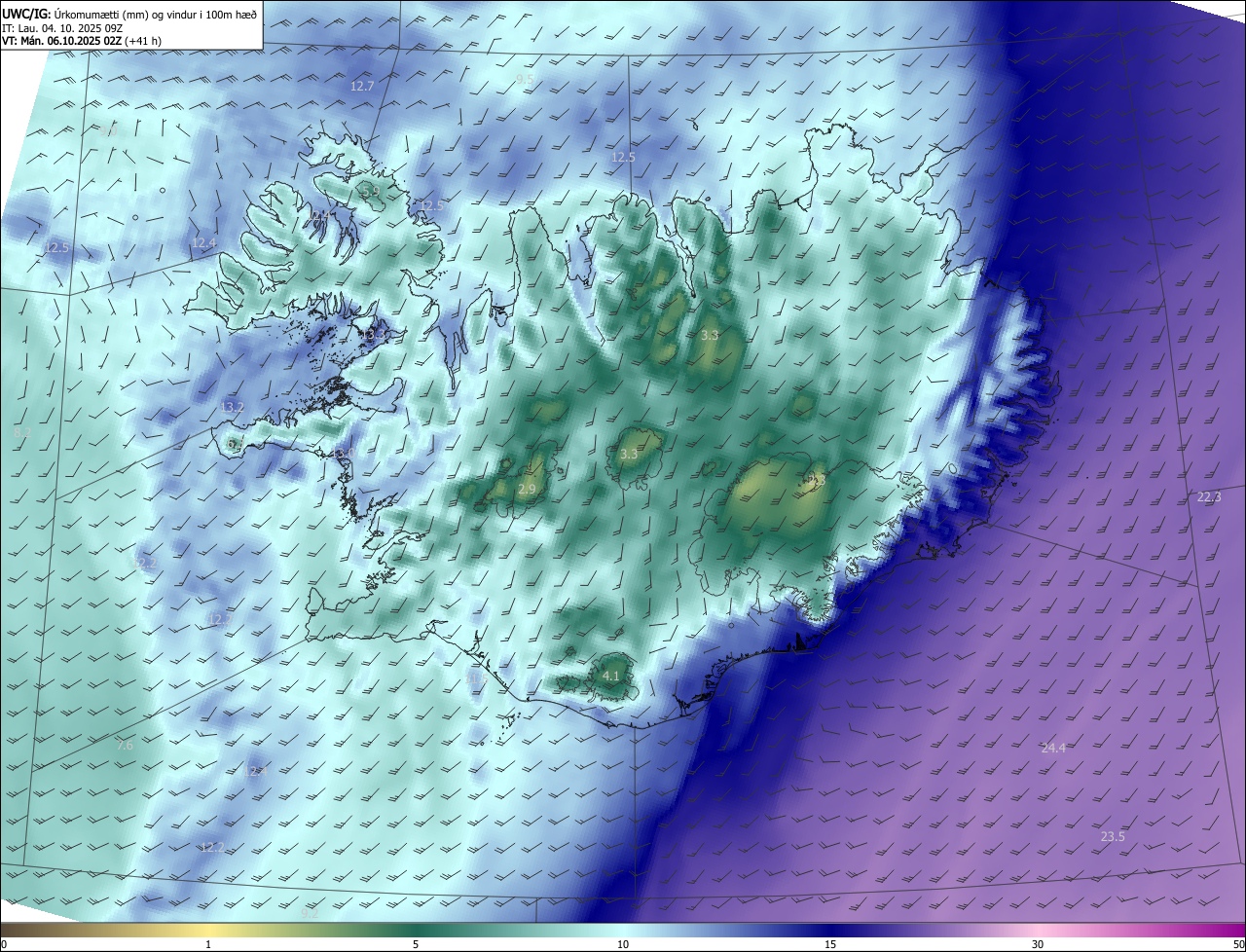Image resolution: width=1246 pixels, height=952 pixels.
Task: Click the valid time 'VT: Mán. 06.10.2025 02Z (+41 h)'
Action: [84, 41]
